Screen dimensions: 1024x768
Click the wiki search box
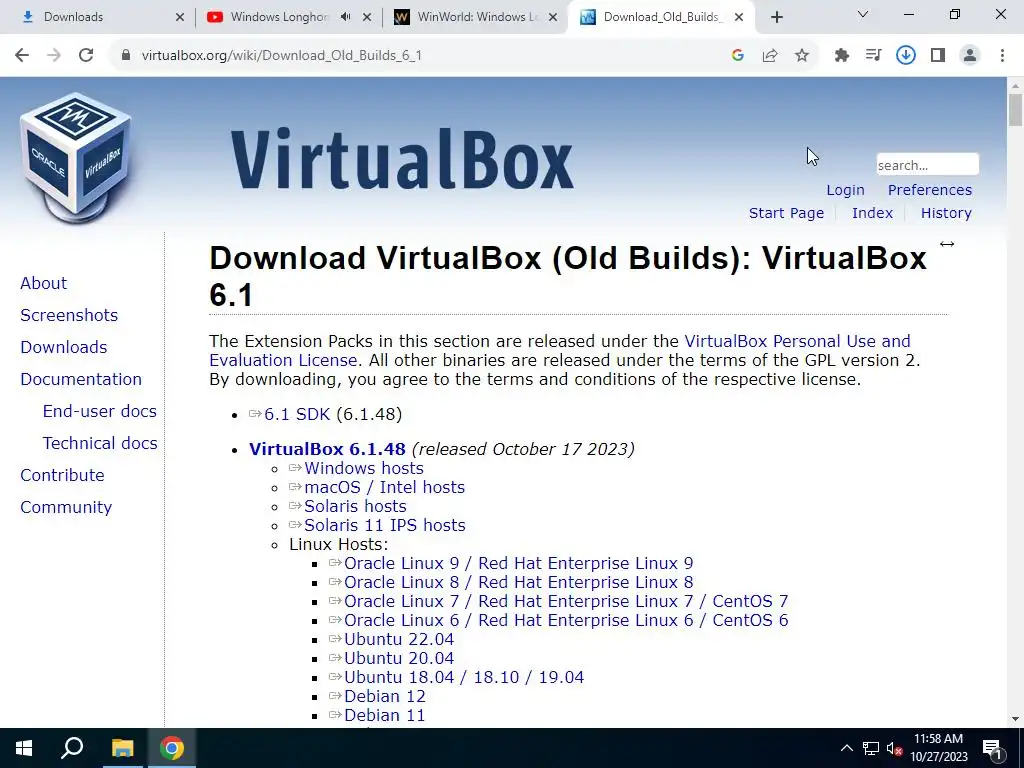click(x=927, y=165)
